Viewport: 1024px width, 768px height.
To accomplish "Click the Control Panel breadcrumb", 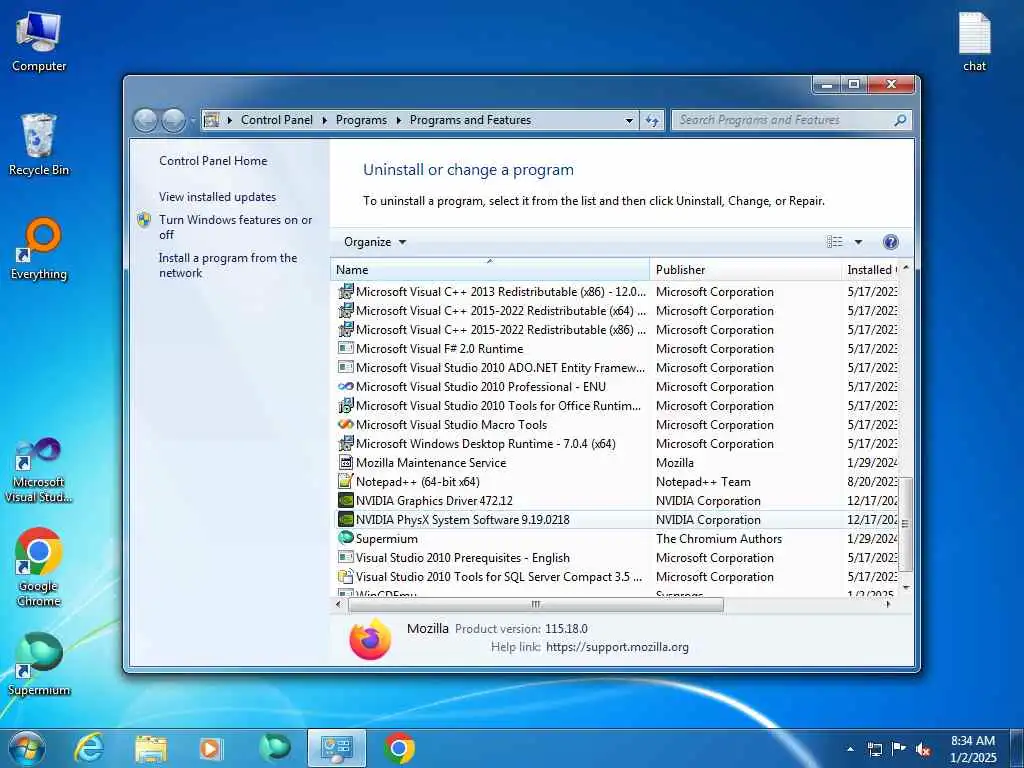I will (x=277, y=120).
